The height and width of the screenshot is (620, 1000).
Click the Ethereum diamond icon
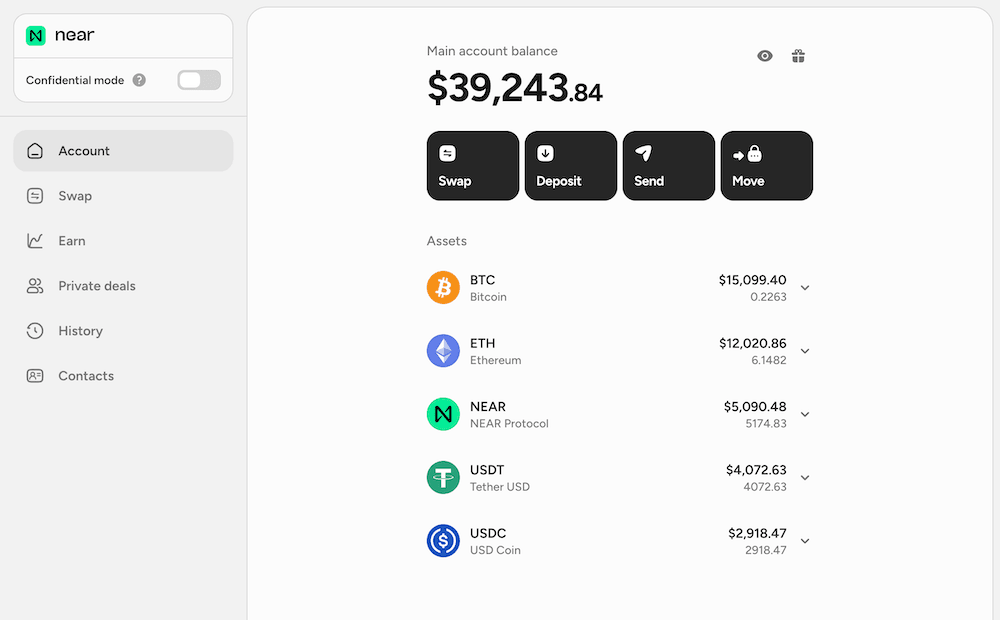(443, 351)
